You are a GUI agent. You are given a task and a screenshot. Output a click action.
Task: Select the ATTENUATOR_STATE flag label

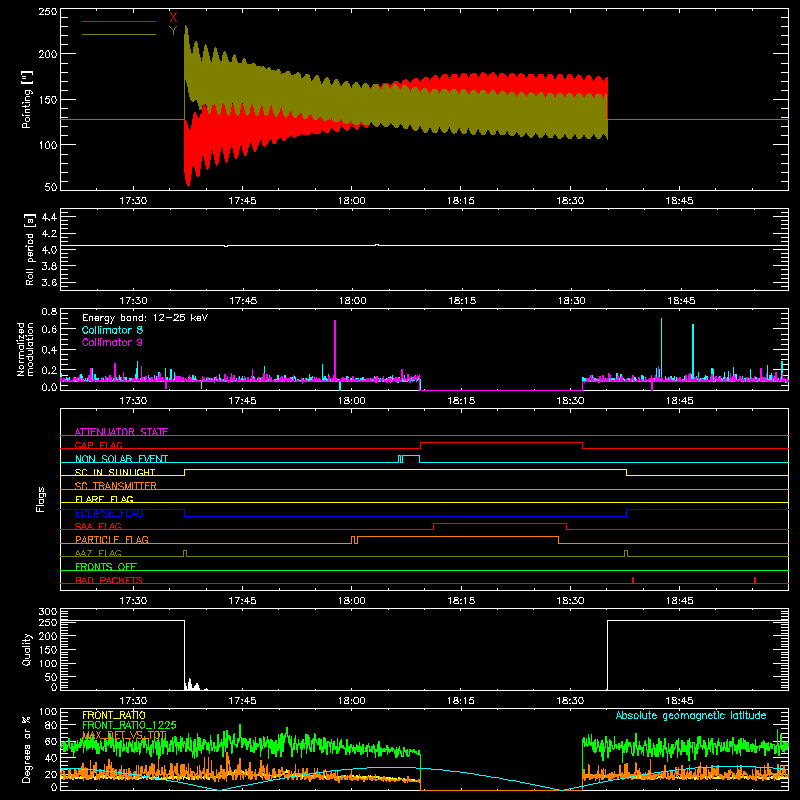(121, 432)
